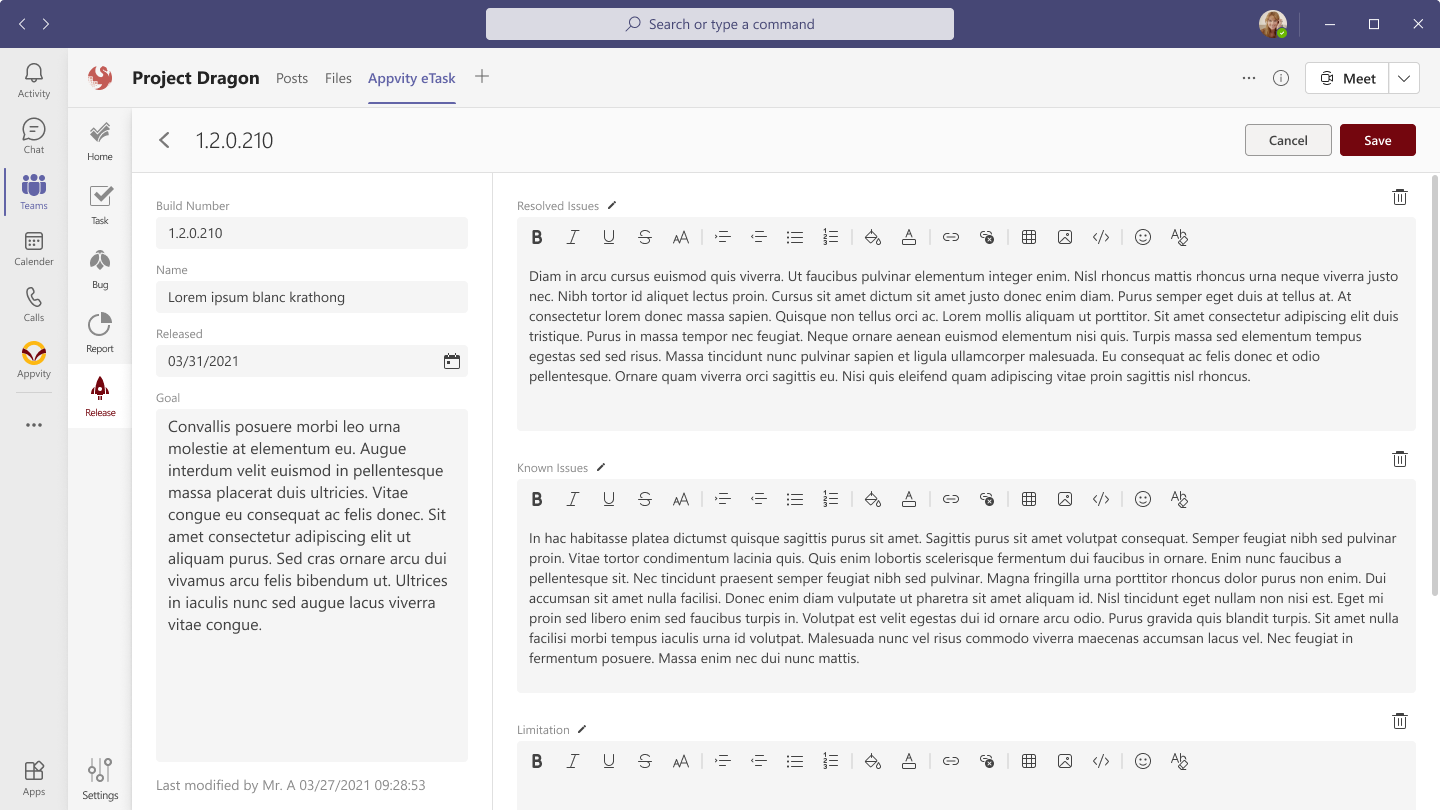
Task: Insert an image in the Resolved Issues editor
Action: (1065, 236)
